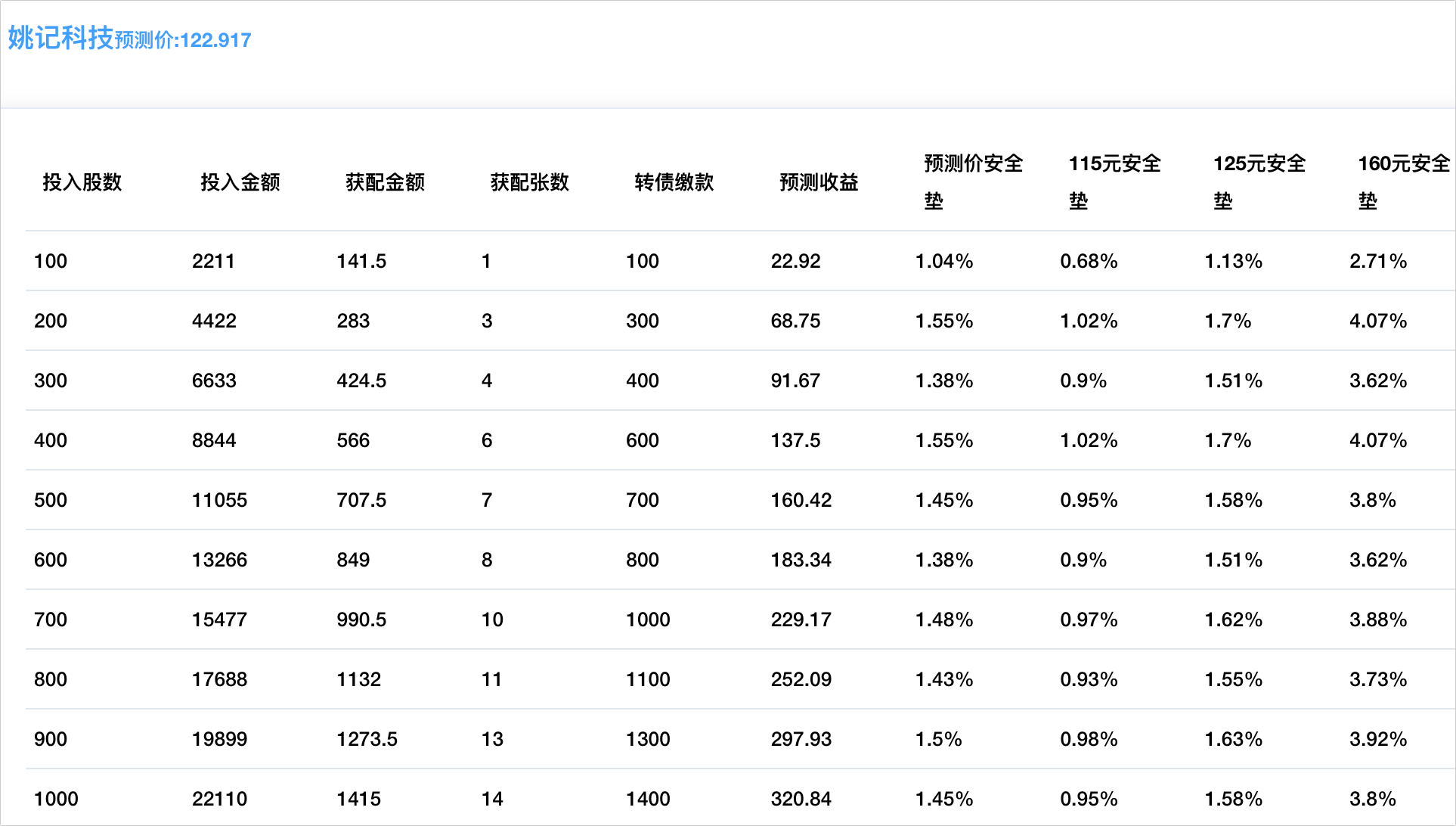Screen dimensions: 1456x826
Task: Click the 投入股数 column header
Action: tap(82, 182)
